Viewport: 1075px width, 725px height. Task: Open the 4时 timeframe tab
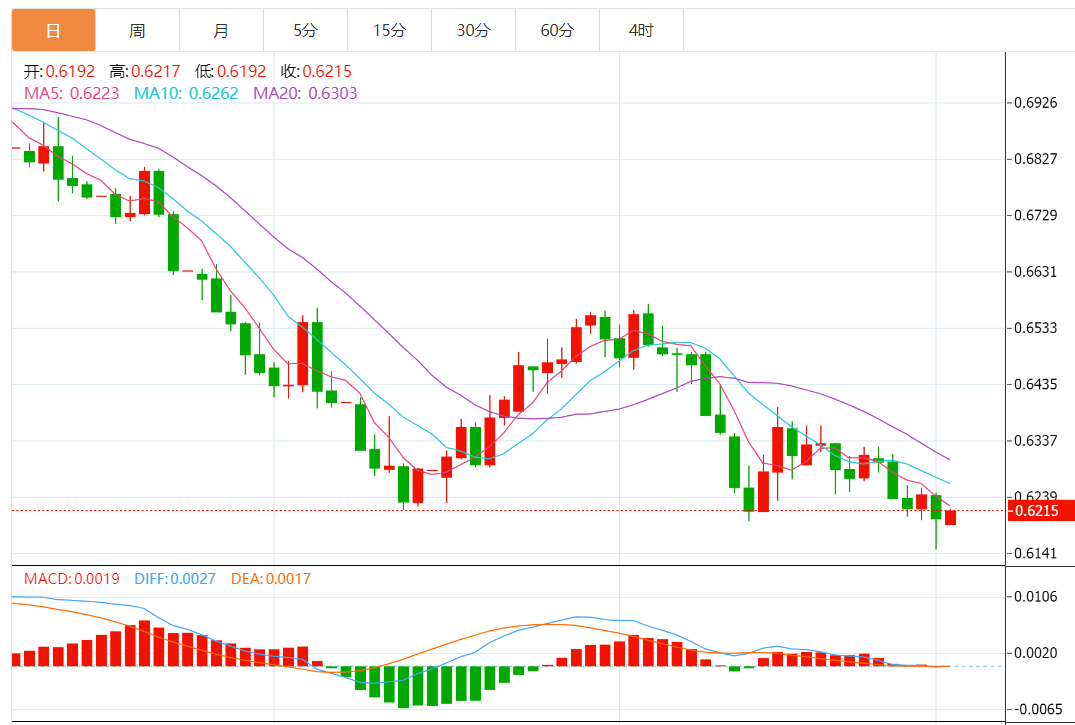[x=642, y=30]
